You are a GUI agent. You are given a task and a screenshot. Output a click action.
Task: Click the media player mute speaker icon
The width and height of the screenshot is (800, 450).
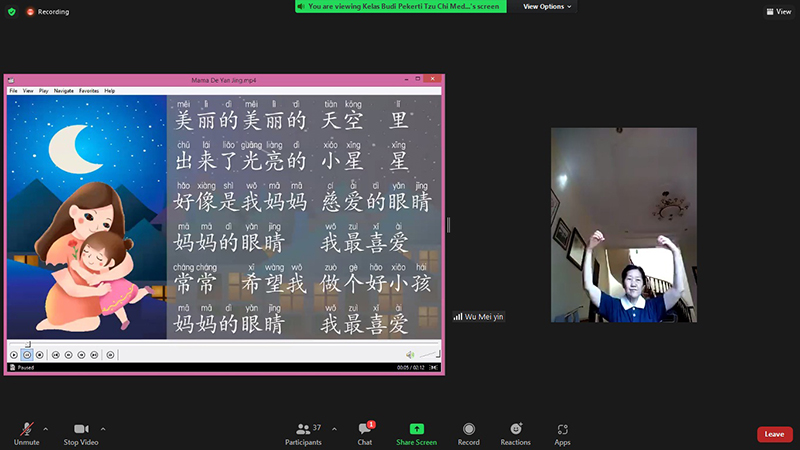click(x=410, y=355)
